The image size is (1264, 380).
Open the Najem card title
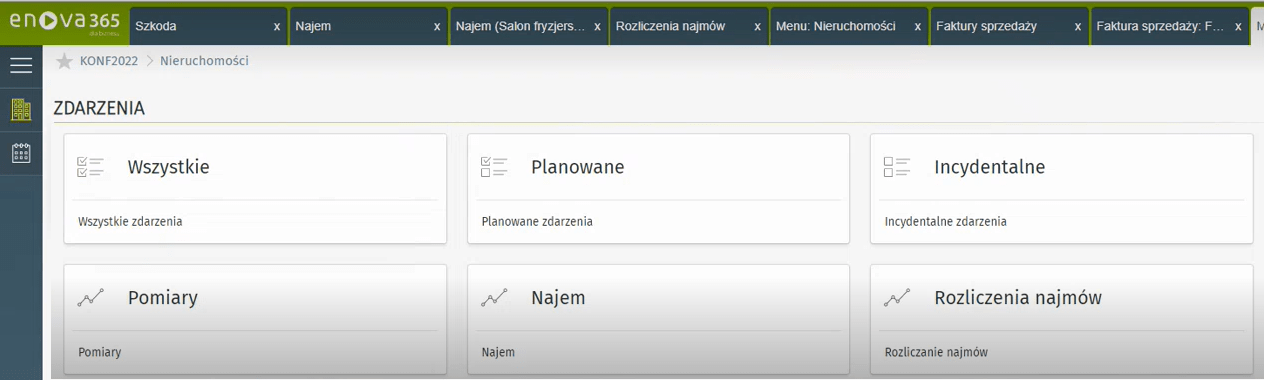558,297
